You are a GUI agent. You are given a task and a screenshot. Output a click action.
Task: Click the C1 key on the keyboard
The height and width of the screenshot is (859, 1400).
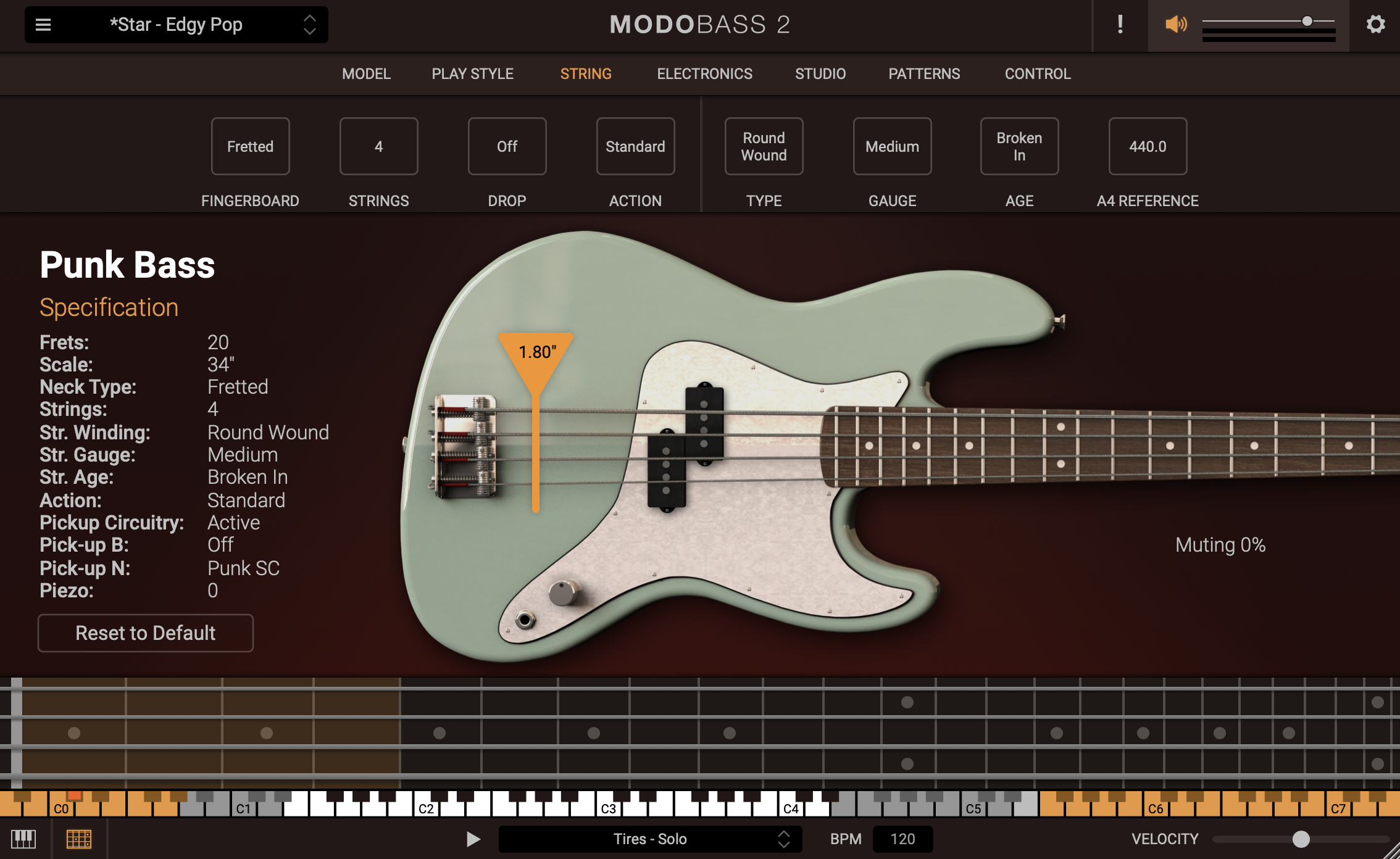(x=244, y=808)
